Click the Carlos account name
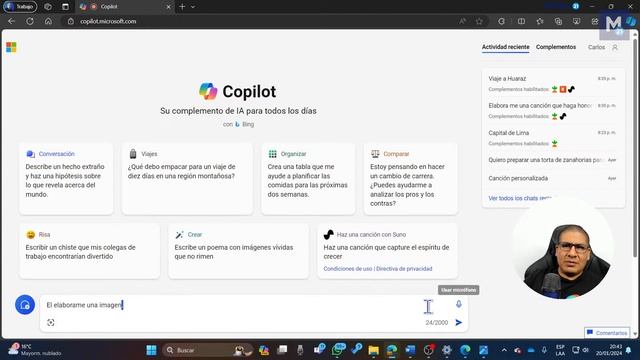This screenshot has height=360, width=640. (596, 47)
